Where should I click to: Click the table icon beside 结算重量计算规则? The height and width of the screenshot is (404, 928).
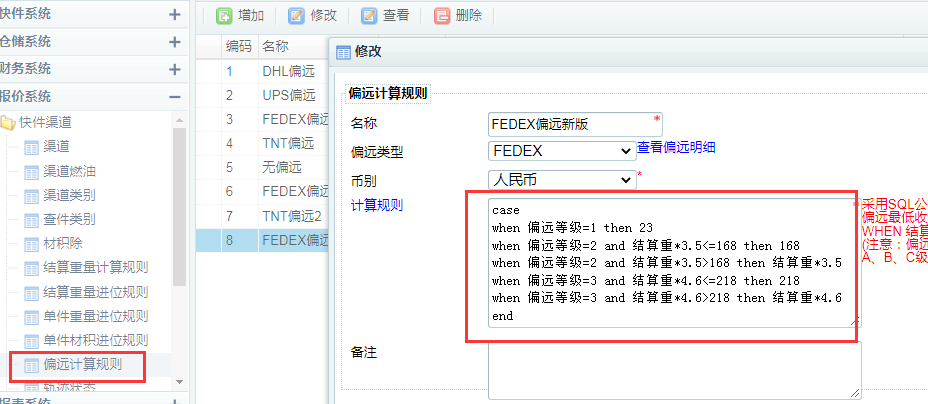click(31, 269)
